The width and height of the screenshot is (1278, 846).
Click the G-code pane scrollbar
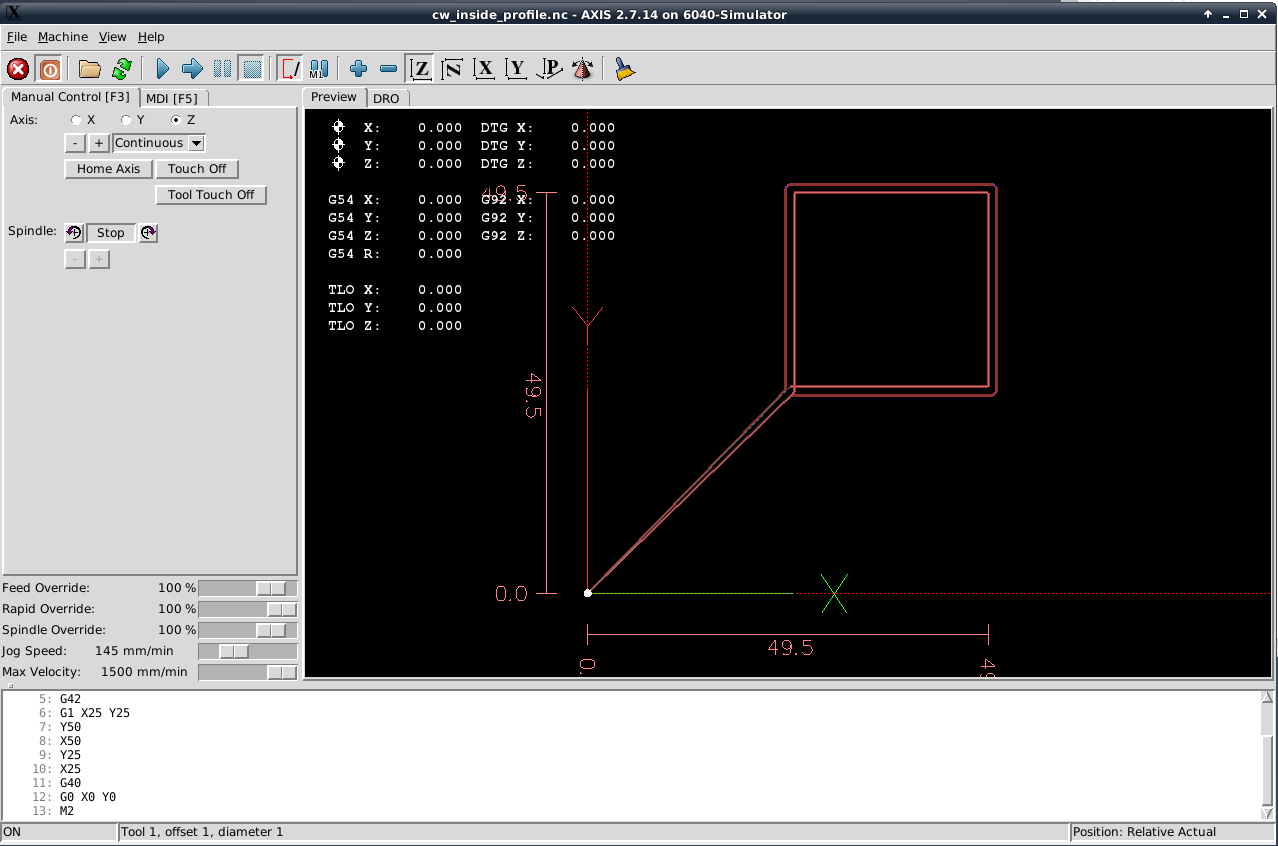1267,755
